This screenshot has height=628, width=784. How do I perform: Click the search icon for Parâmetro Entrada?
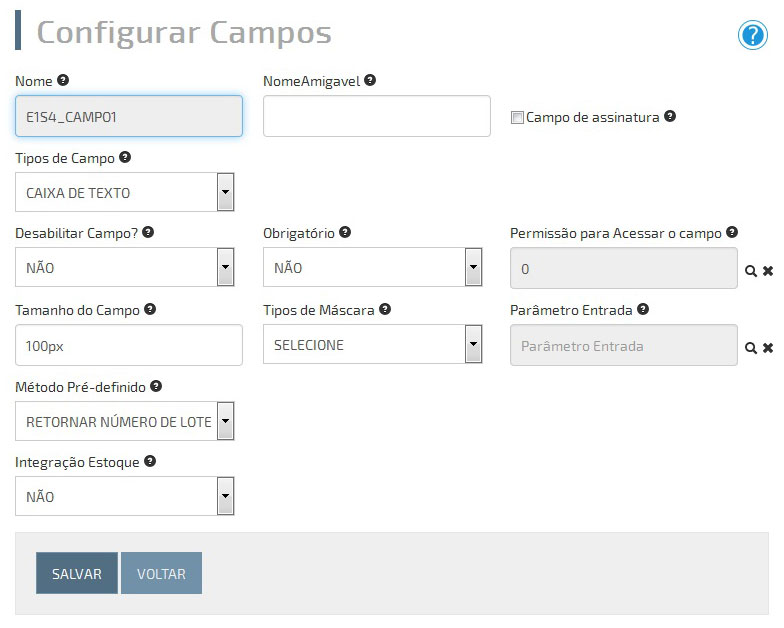click(750, 348)
